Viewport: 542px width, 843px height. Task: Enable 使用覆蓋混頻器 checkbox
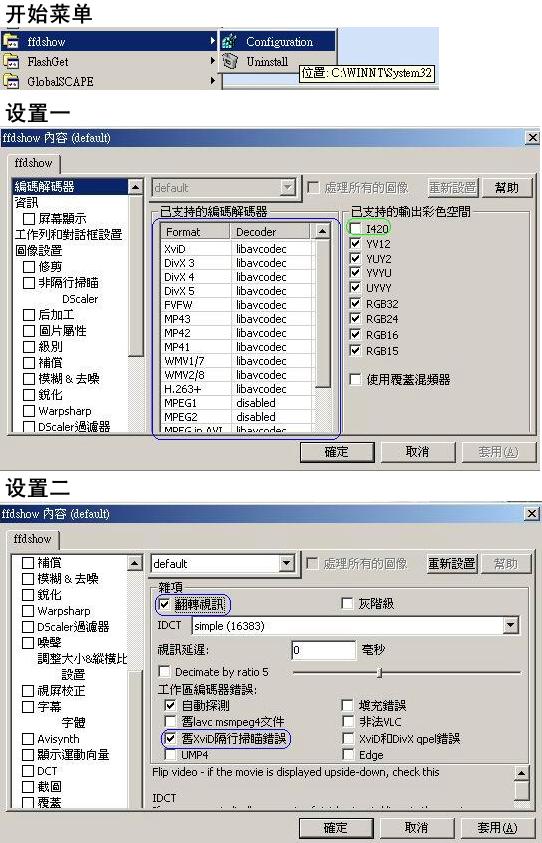355,380
